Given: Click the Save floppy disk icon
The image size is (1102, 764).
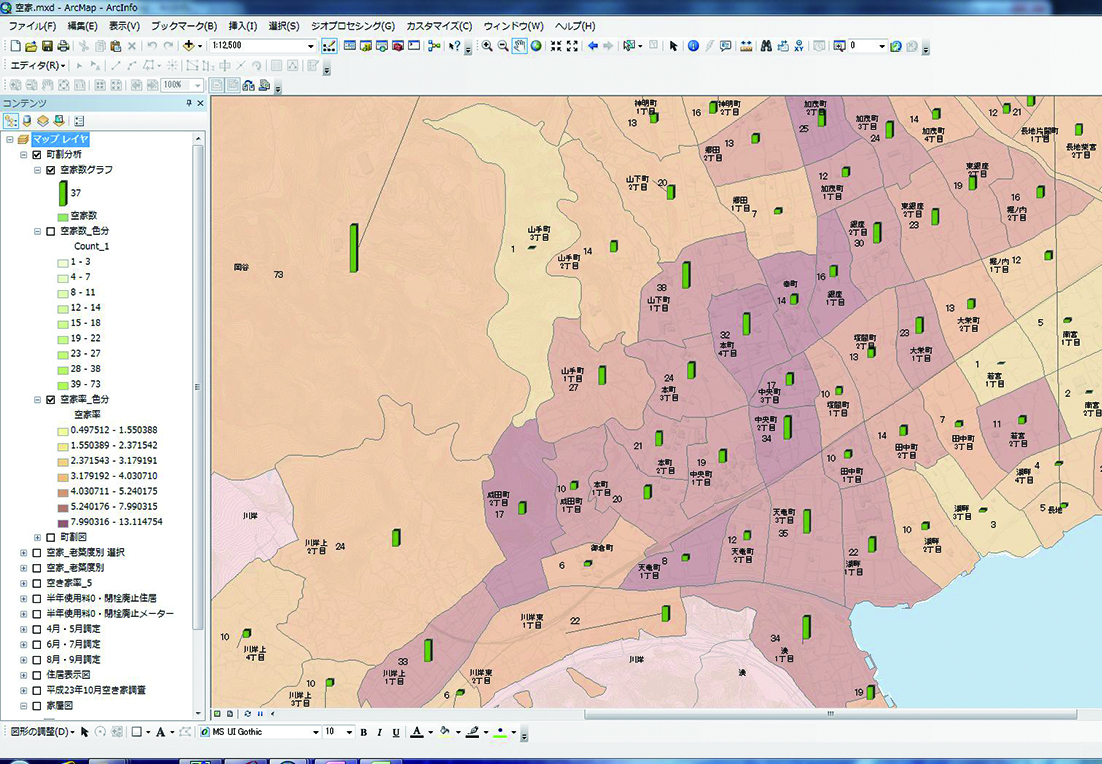Looking at the screenshot, I should click(x=47, y=46).
